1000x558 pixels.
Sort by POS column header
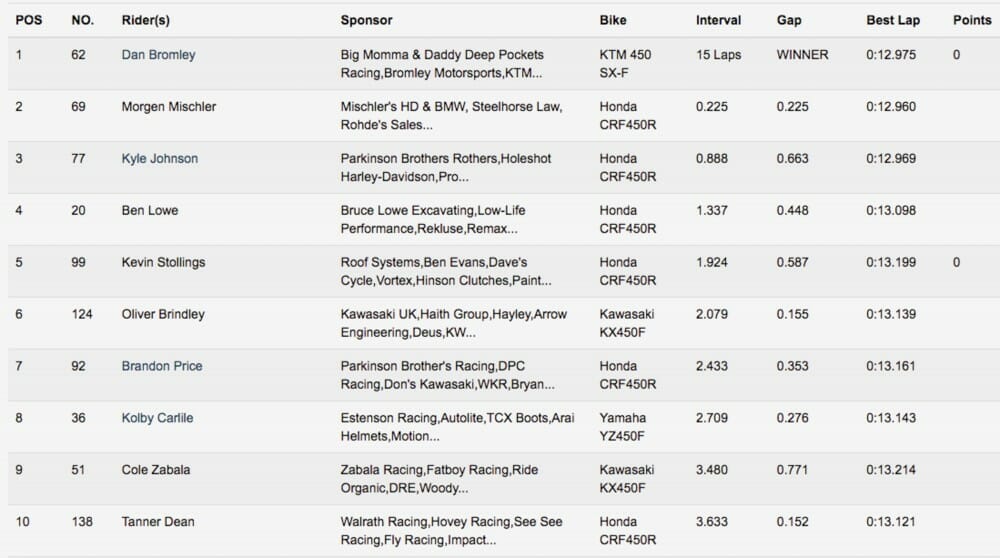point(28,20)
